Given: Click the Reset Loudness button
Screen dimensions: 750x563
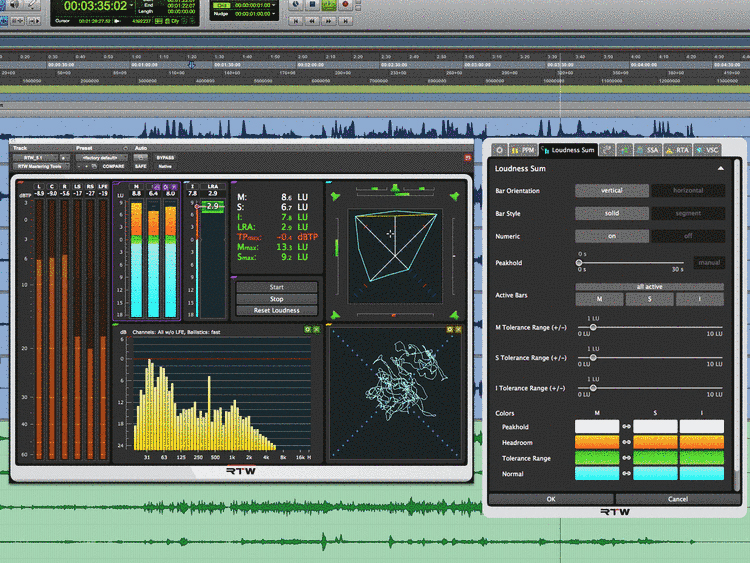Looking at the screenshot, I should point(276,310).
